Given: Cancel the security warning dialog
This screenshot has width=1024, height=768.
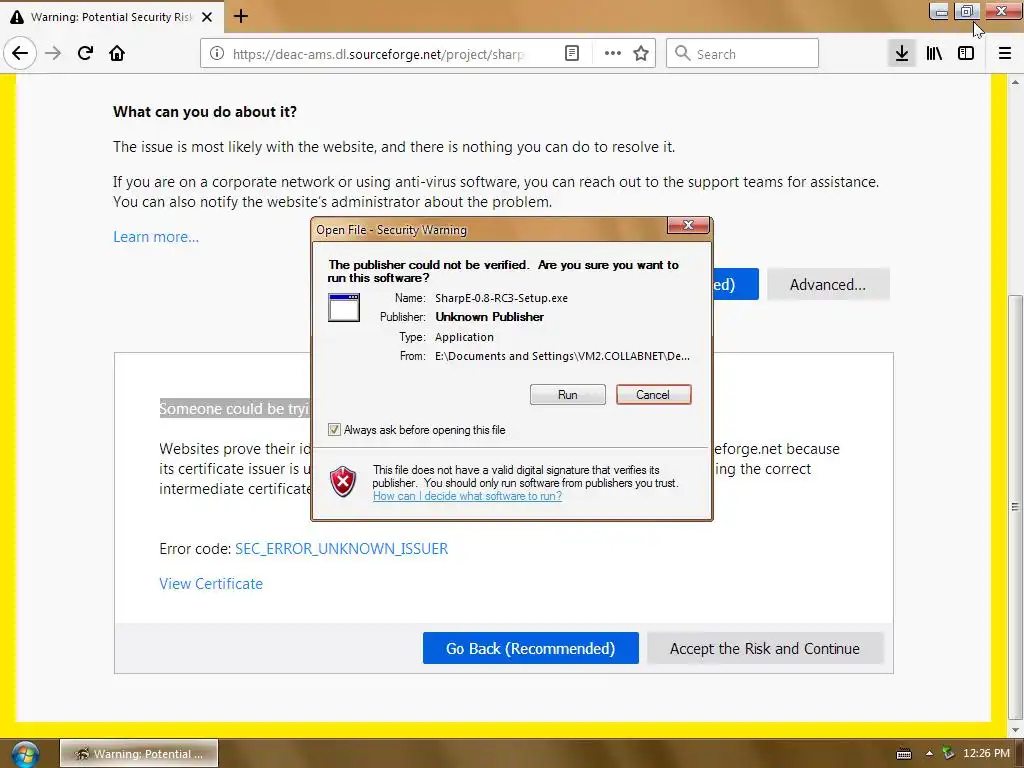Looking at the screenshot, I should (x=653, y=394).
